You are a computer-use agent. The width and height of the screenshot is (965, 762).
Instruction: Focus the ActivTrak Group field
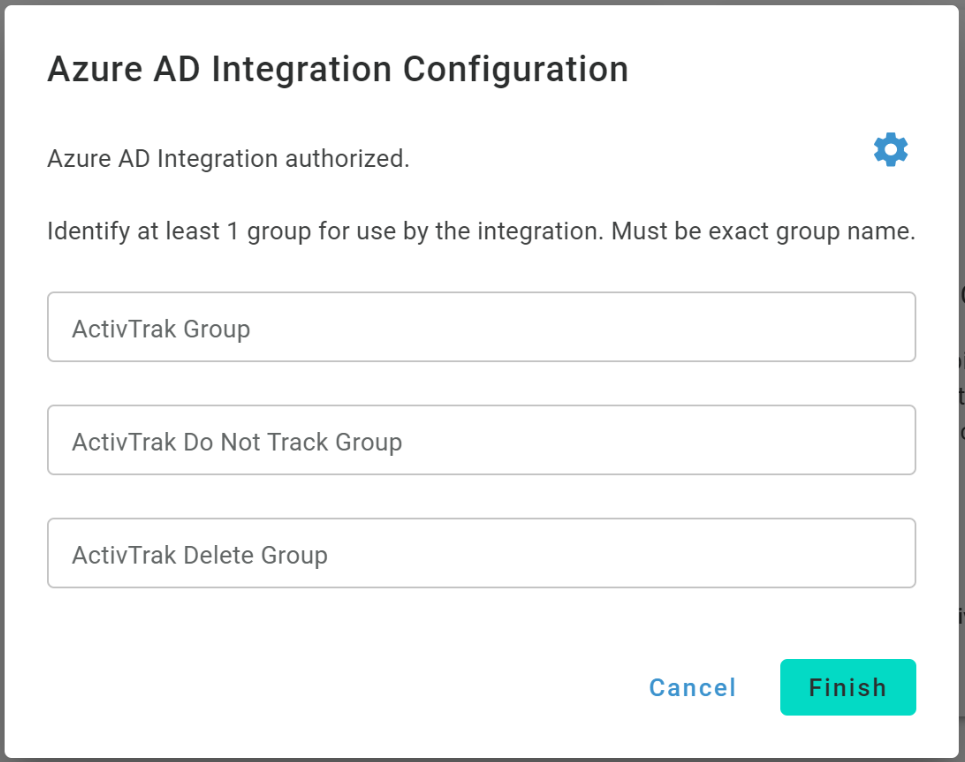click(481, 327)
